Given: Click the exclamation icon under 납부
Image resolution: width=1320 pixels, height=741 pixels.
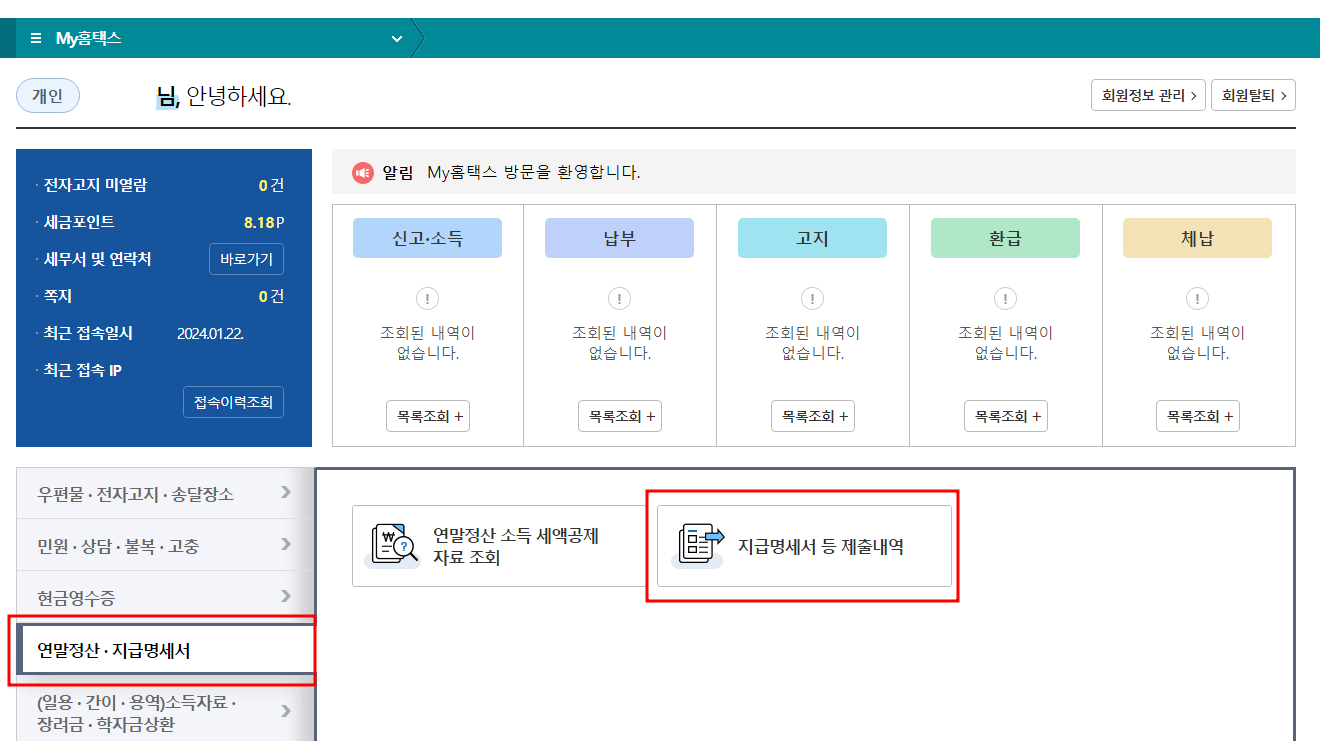Looking at the screenshot, I should (x=619, y=298).
